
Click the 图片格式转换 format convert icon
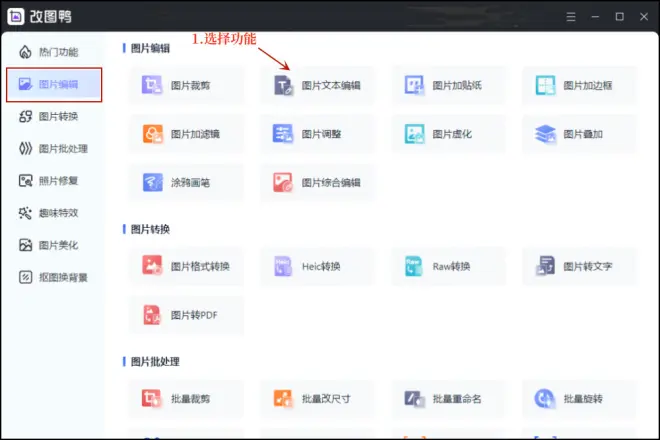click(x=153, y=266)
